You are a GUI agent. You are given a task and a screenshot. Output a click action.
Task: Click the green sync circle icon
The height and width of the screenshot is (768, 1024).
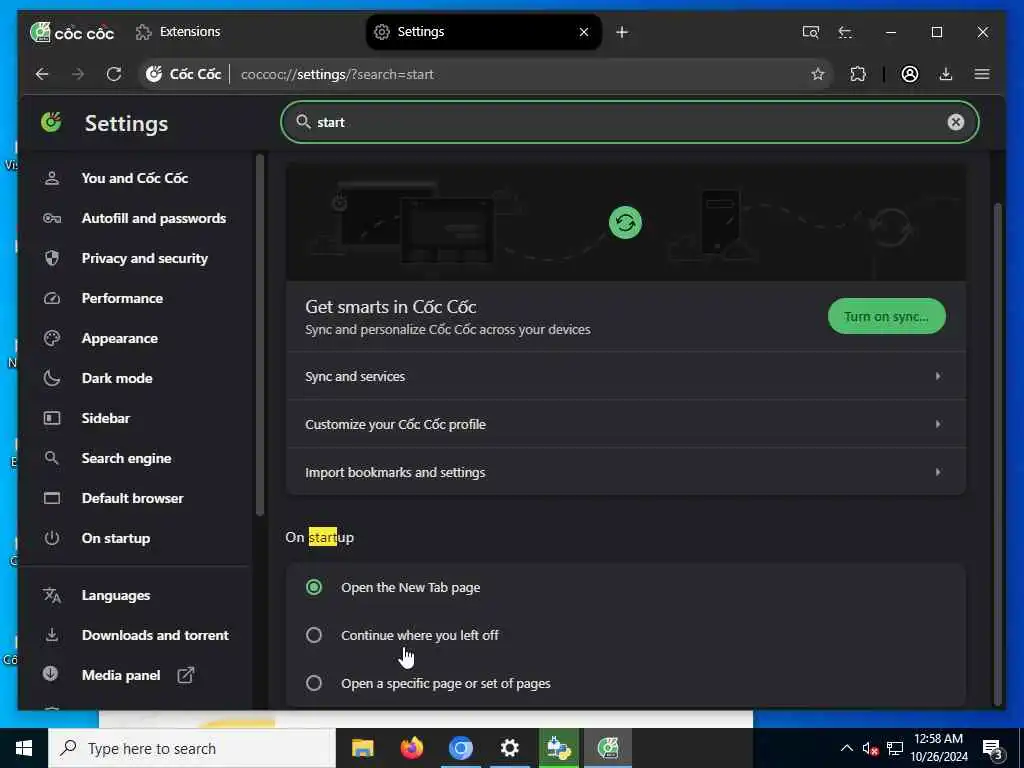625,223
